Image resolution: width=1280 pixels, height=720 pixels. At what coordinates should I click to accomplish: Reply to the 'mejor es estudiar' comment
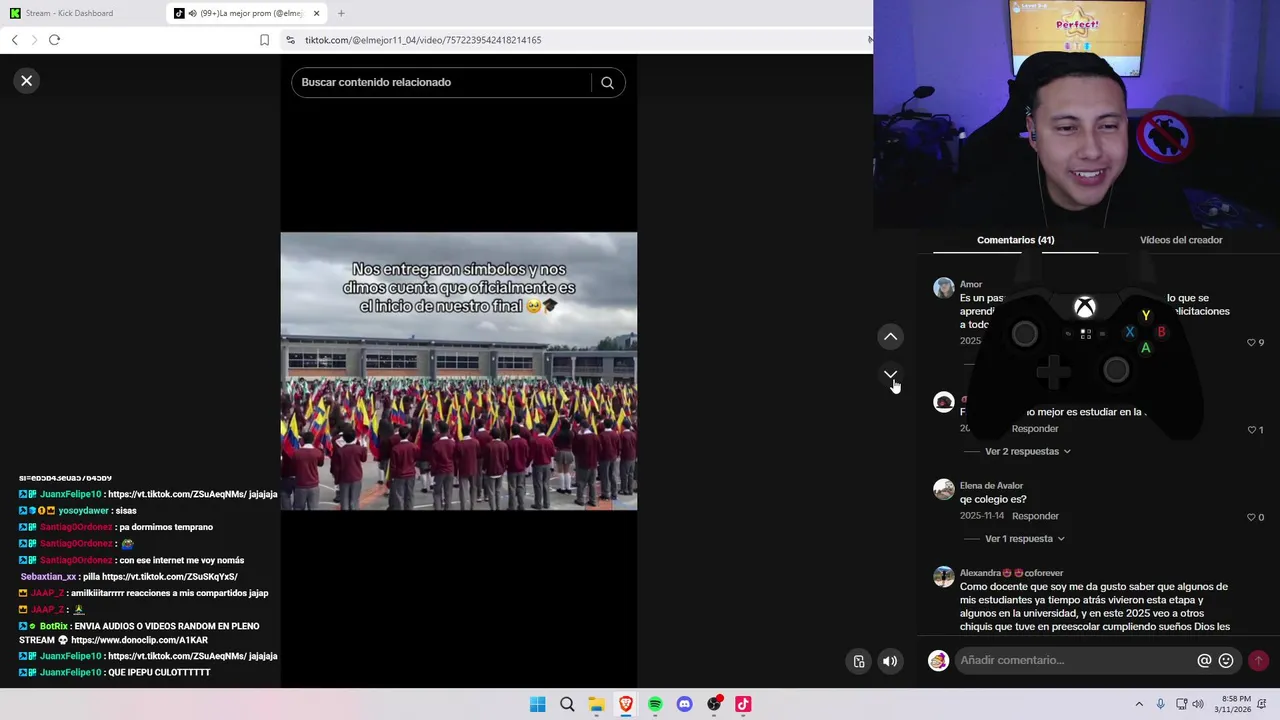click(1035, 428)
